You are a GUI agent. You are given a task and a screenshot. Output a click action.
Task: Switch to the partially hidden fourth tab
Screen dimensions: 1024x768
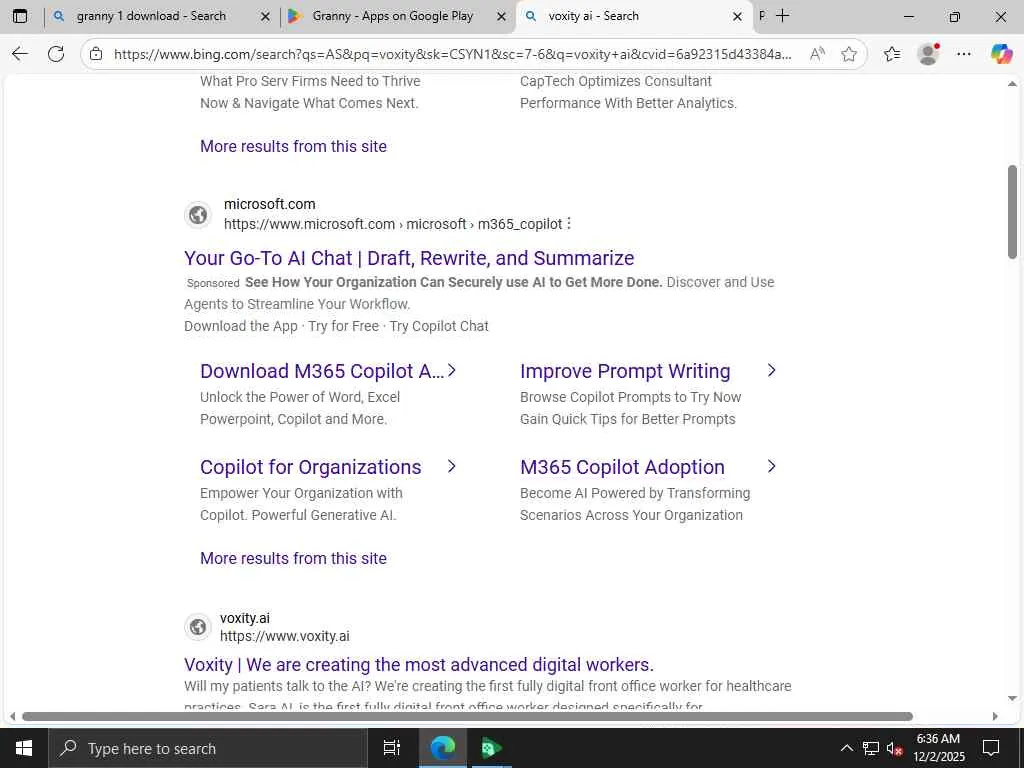(x=761, y=16)
